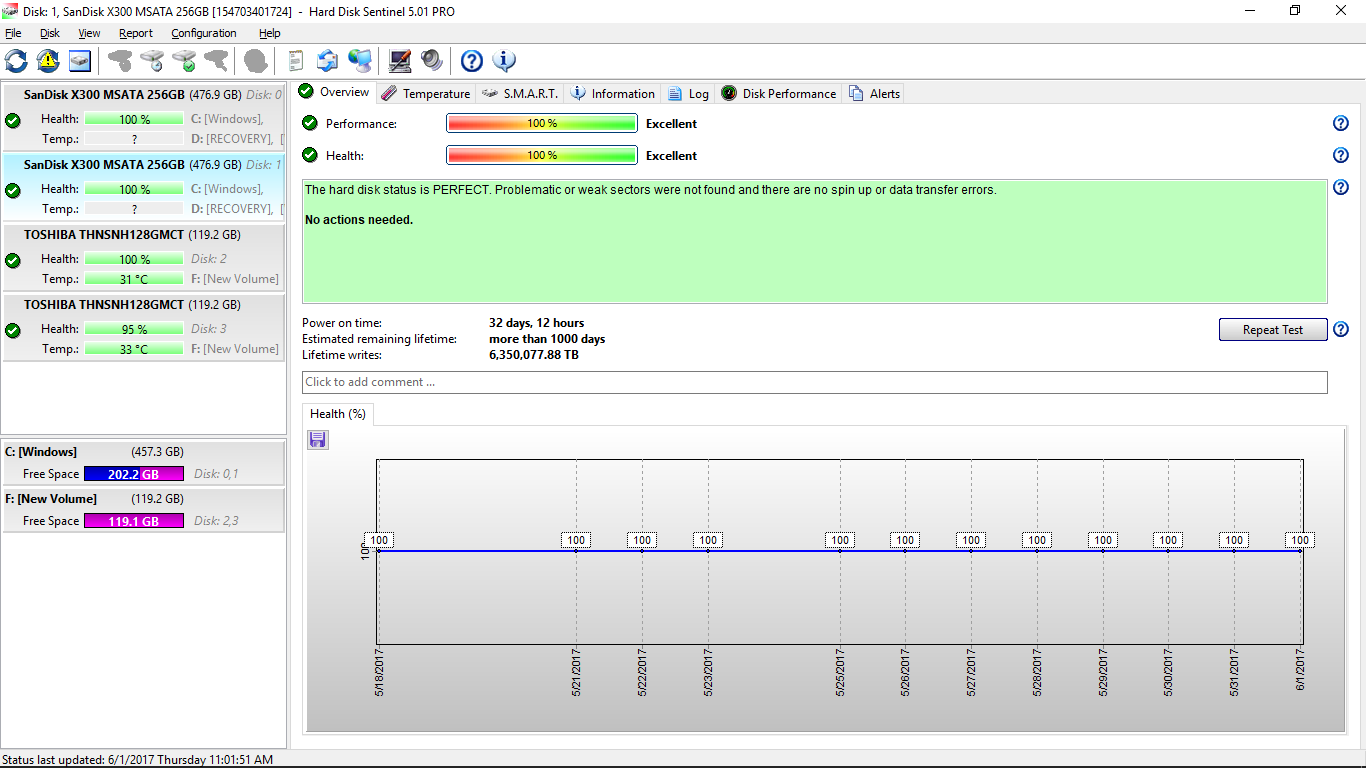Image resolution: width=1366 pixels, height=768 pixels.
Task: Open the Disk menu
Action: coord(50,33)
